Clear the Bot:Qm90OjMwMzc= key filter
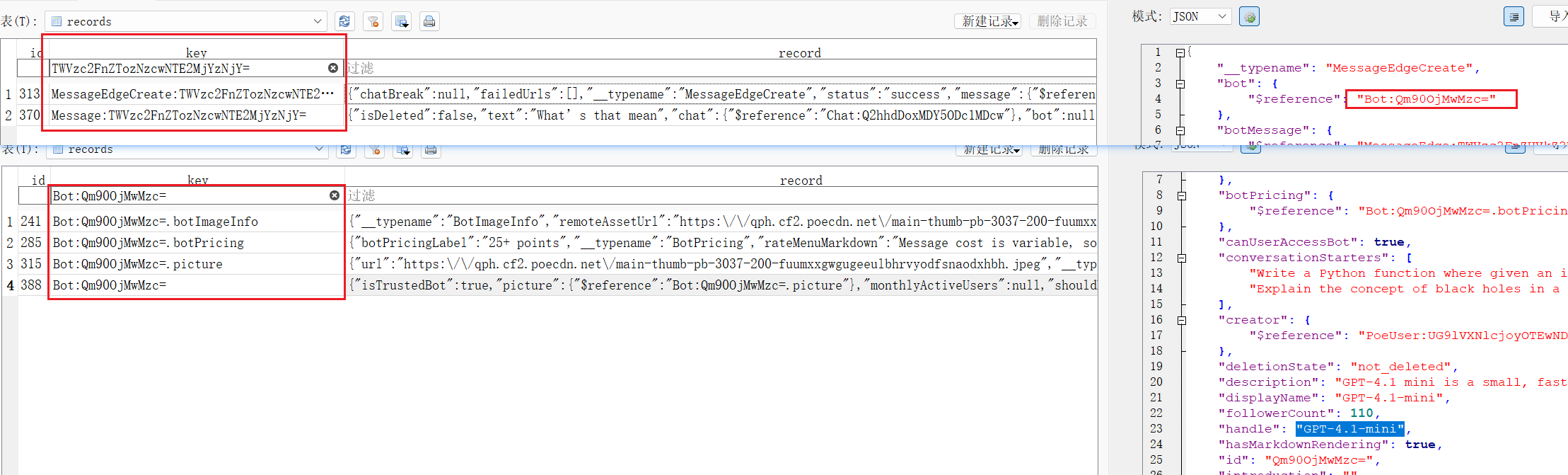Image resolution: width=1568 pixels, height=475 pixels. pyautogui.click(x=334, y=195)
